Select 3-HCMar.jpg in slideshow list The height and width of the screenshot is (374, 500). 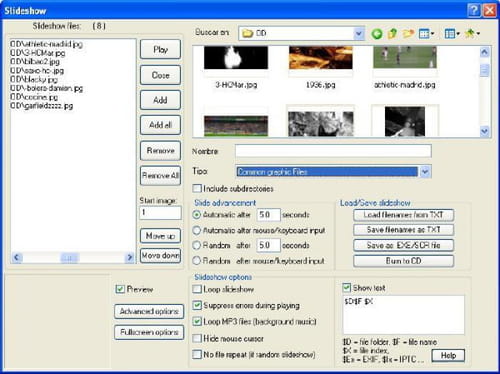(38, 53)
